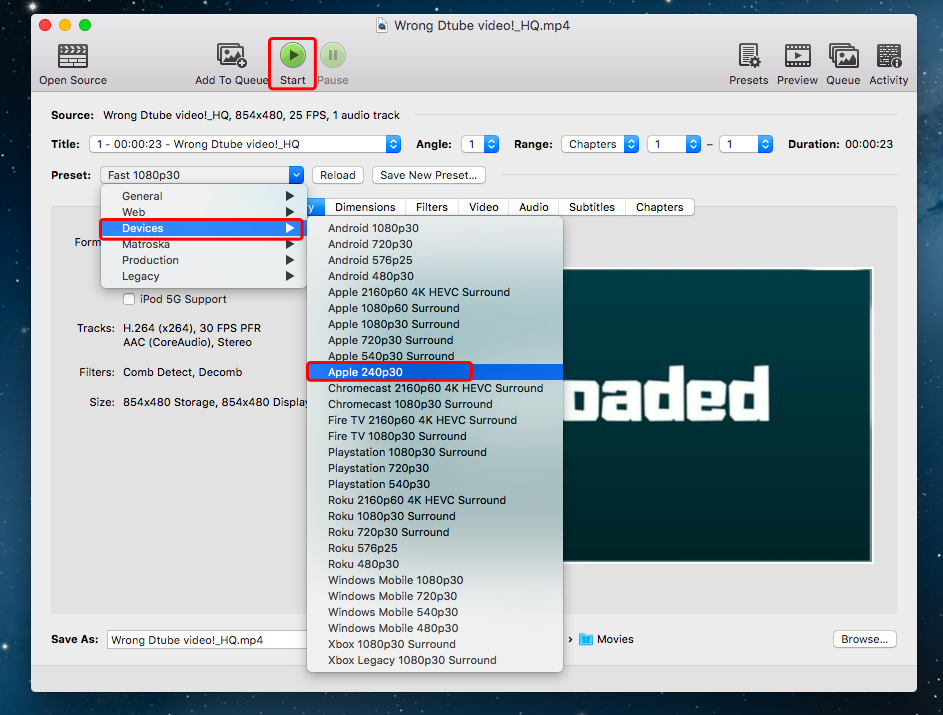Click the Browse button

coord(864,639)
